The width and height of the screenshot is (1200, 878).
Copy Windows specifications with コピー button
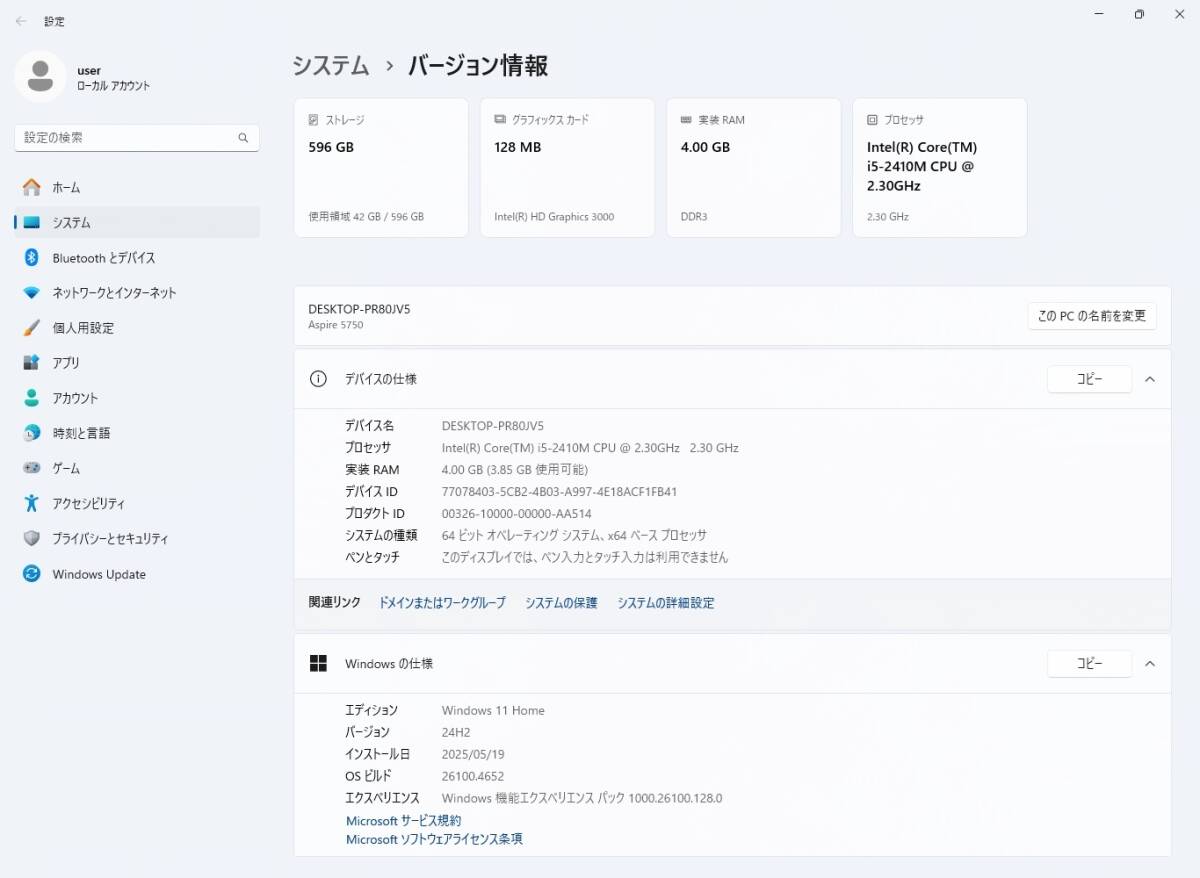tap(1089, 663)
